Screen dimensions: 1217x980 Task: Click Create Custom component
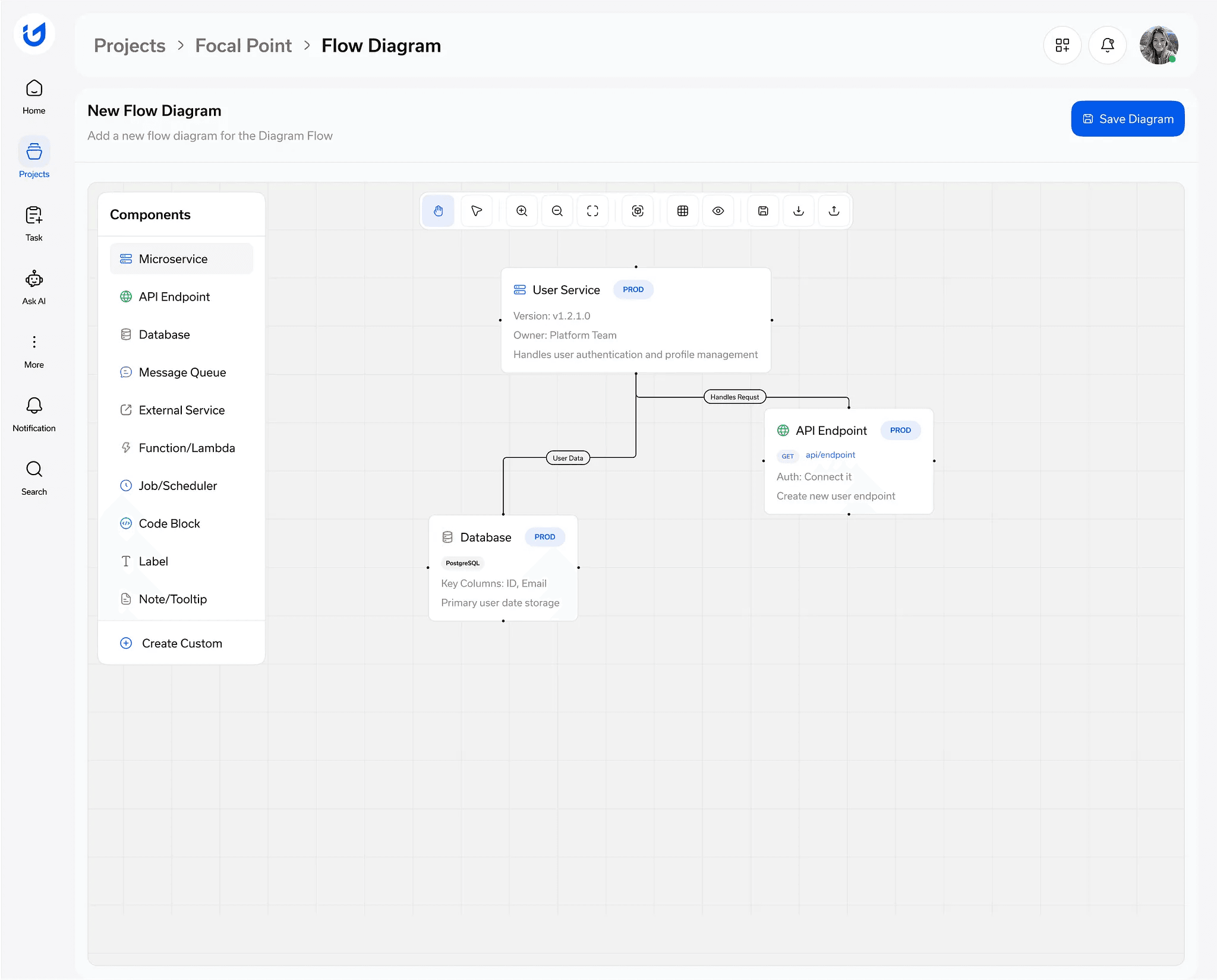pyautogui.click(x=181, y=643)
